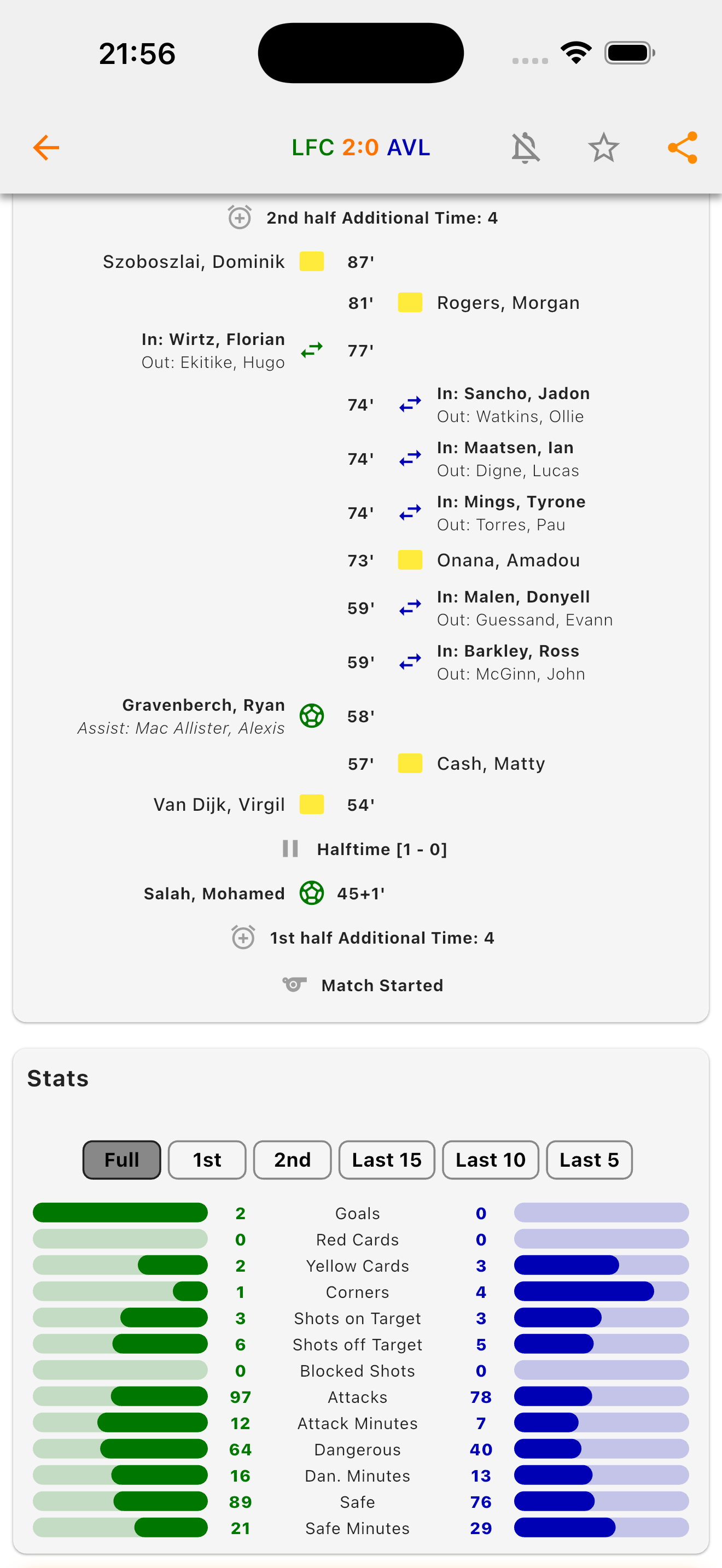This screenshot has width=722, height=1568.
Task: Tap Salah's goal ball icon
Action: tap(311, 893)
